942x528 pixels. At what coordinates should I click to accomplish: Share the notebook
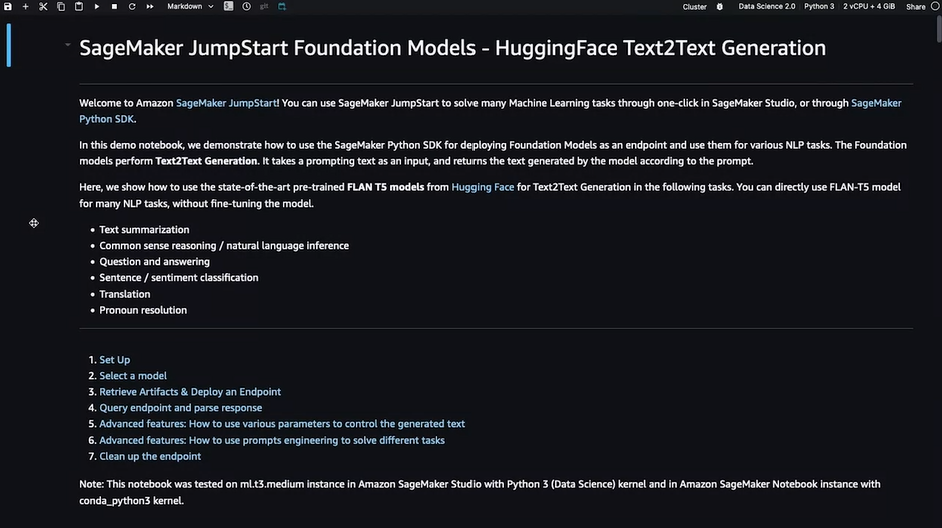915,6
